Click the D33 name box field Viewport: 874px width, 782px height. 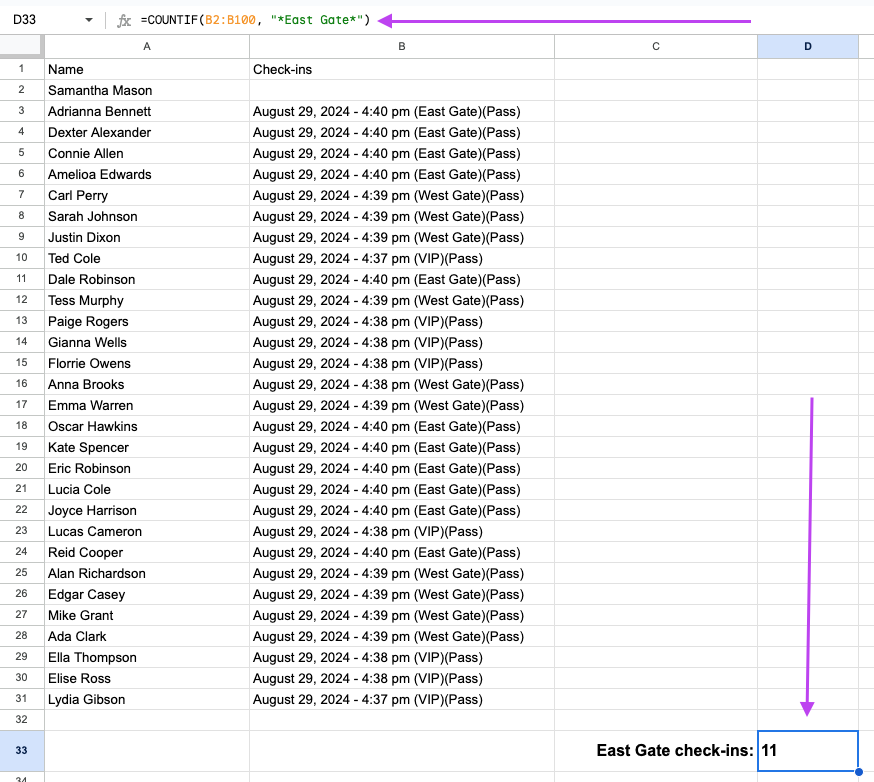[40, 20]
